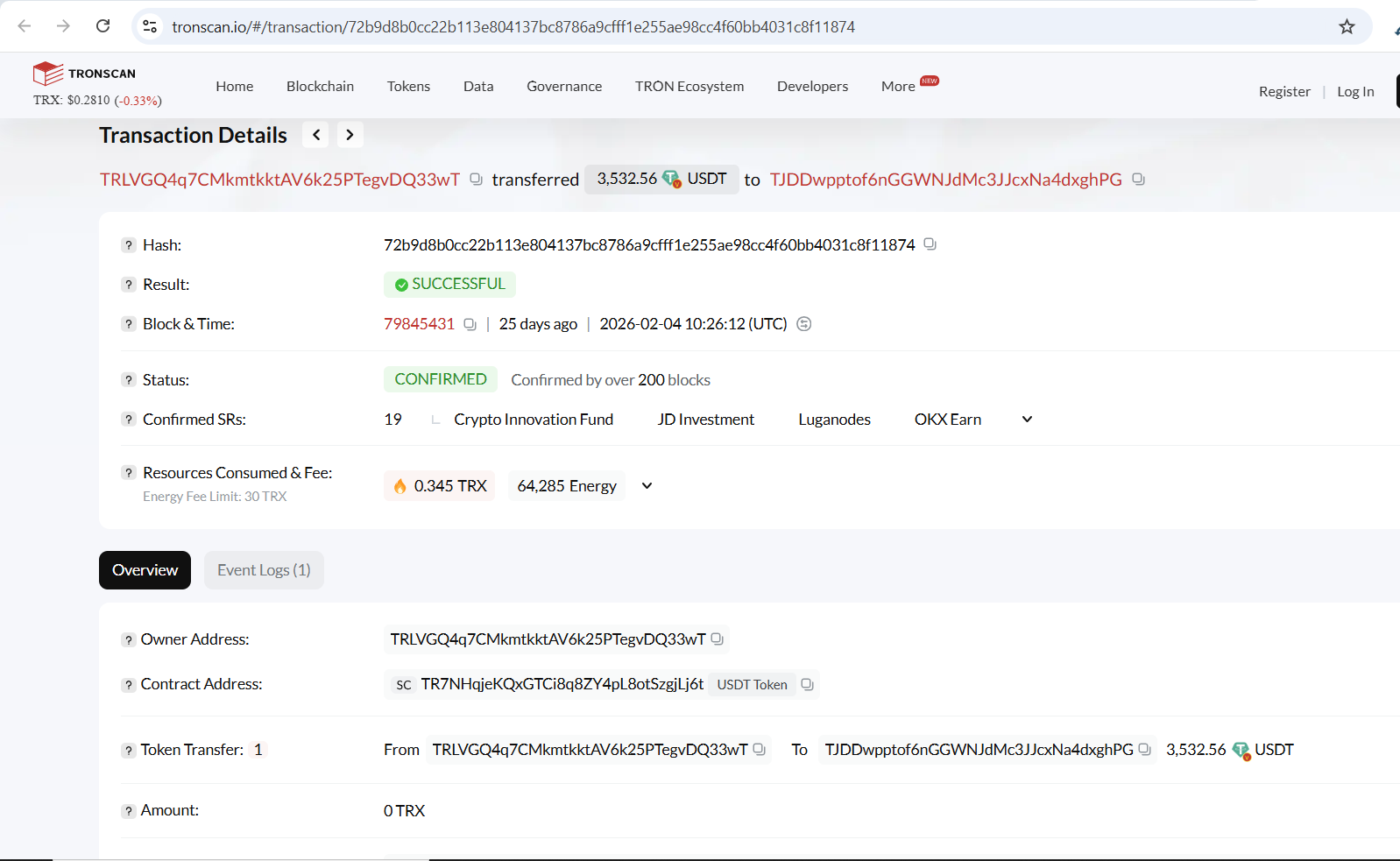
Task: Open the More menu
Action: coord(898,86)
